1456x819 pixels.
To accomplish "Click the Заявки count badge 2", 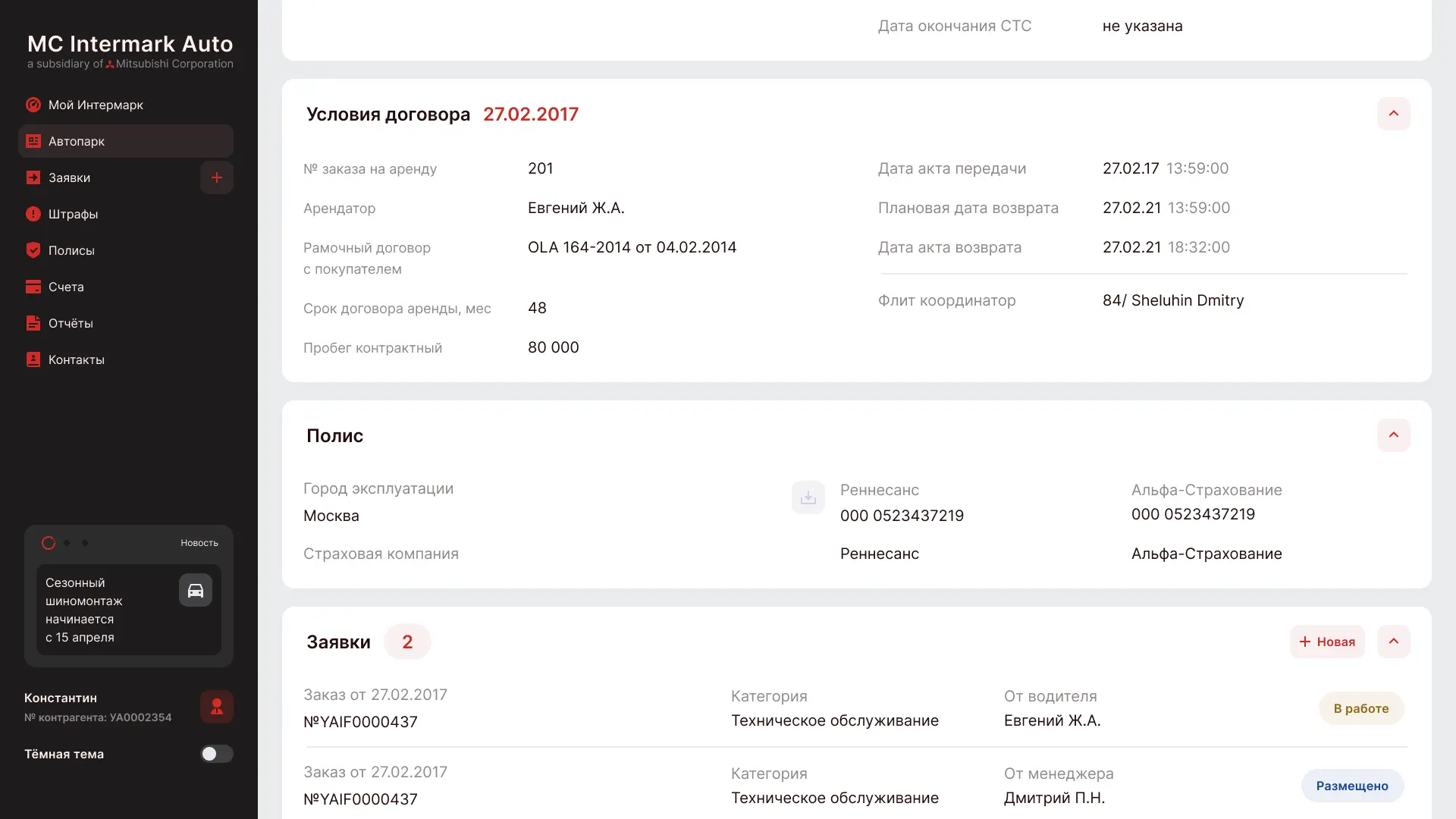I will 407,642.
